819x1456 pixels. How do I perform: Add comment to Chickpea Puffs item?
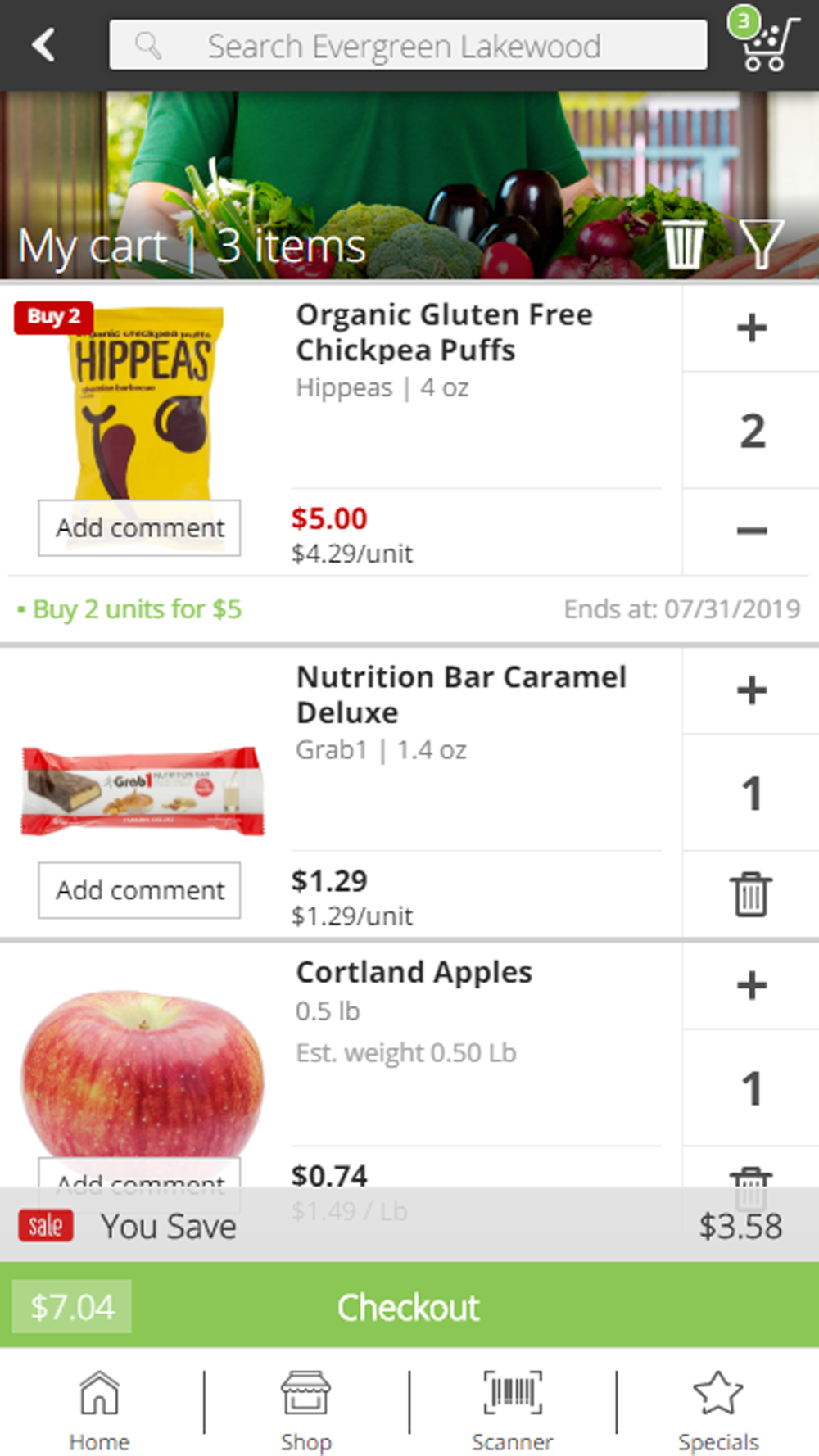140,528
